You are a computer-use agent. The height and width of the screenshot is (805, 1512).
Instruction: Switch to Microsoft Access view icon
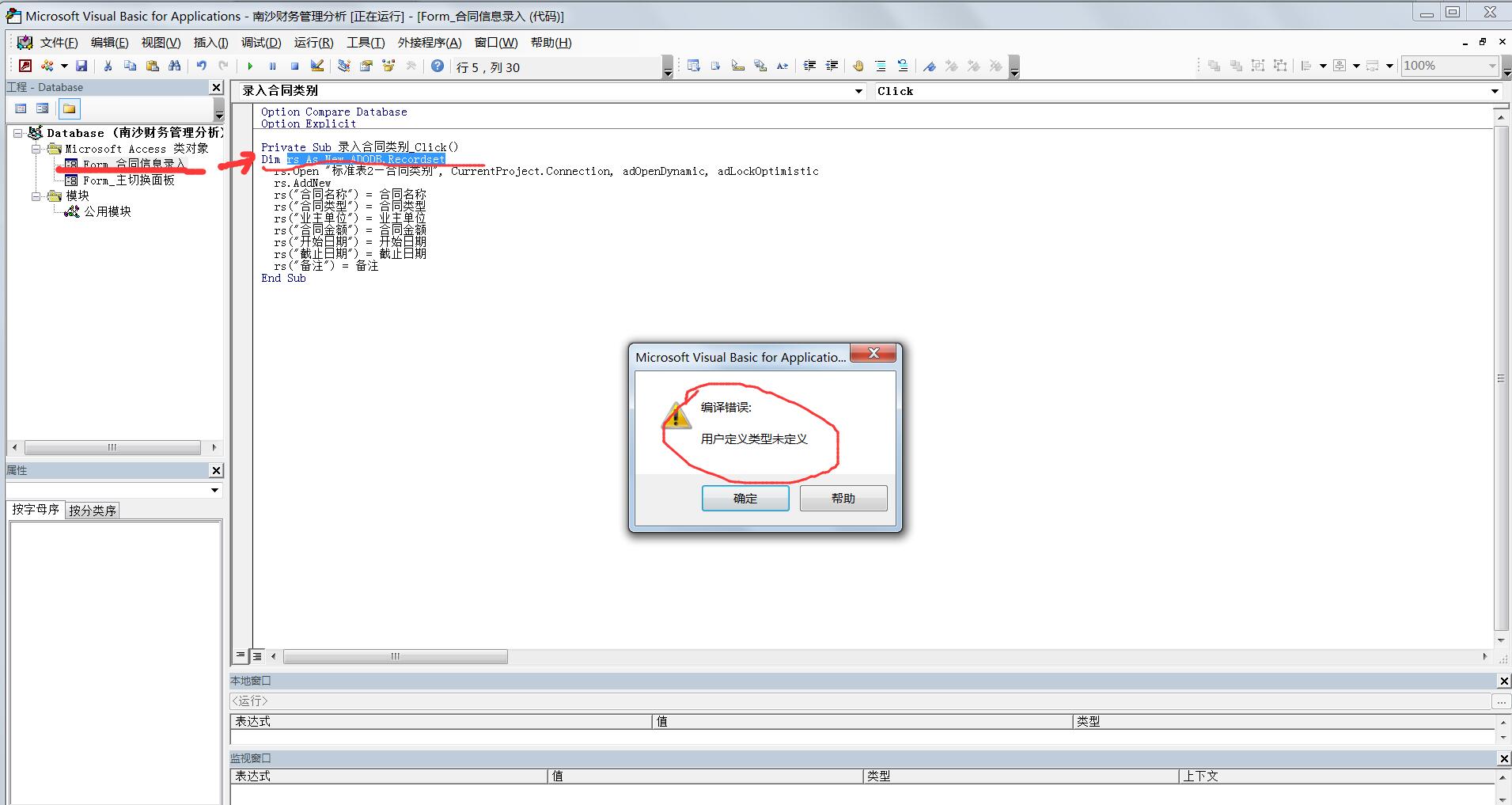[x=25, y=66]
